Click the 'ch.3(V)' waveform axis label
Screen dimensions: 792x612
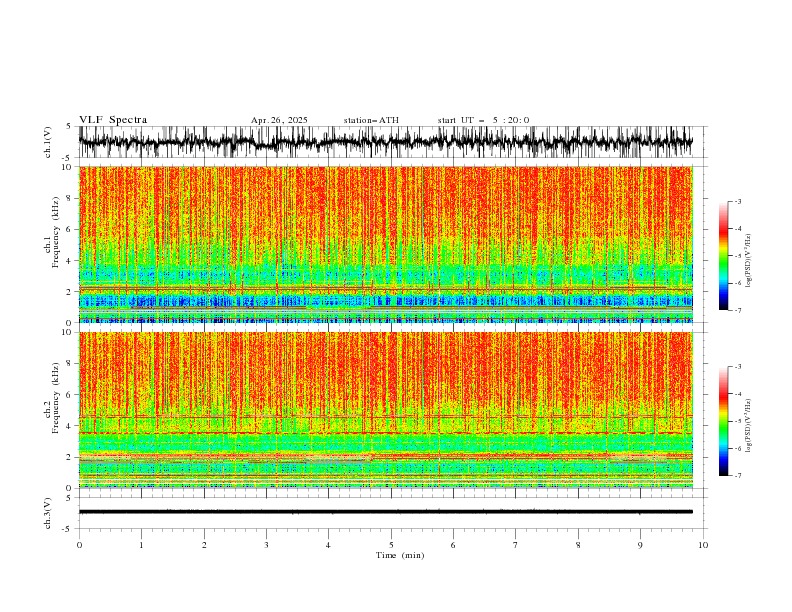click(x=48, y=513)
